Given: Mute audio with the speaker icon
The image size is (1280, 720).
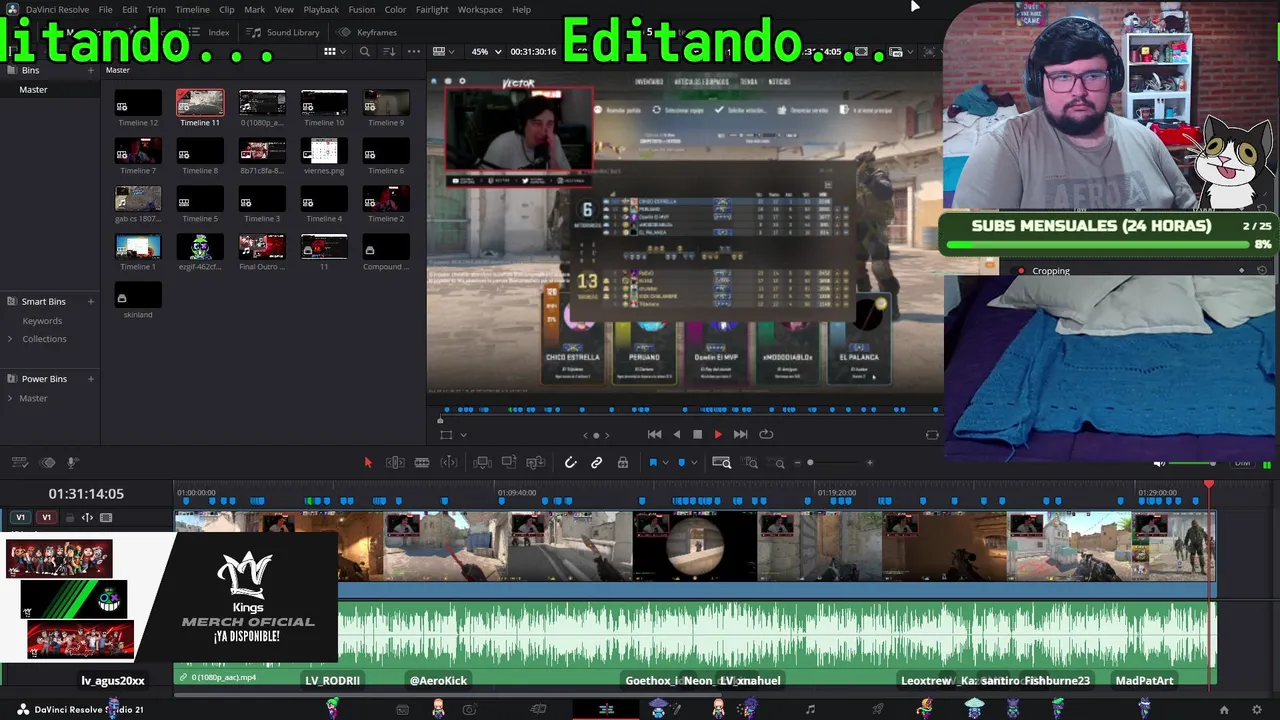Looking at the screenshot, I should point(1159,463).
